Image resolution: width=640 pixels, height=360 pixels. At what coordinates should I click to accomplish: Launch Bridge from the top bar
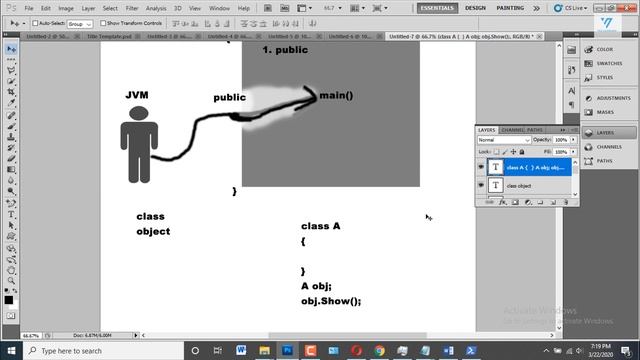[268, 8]
